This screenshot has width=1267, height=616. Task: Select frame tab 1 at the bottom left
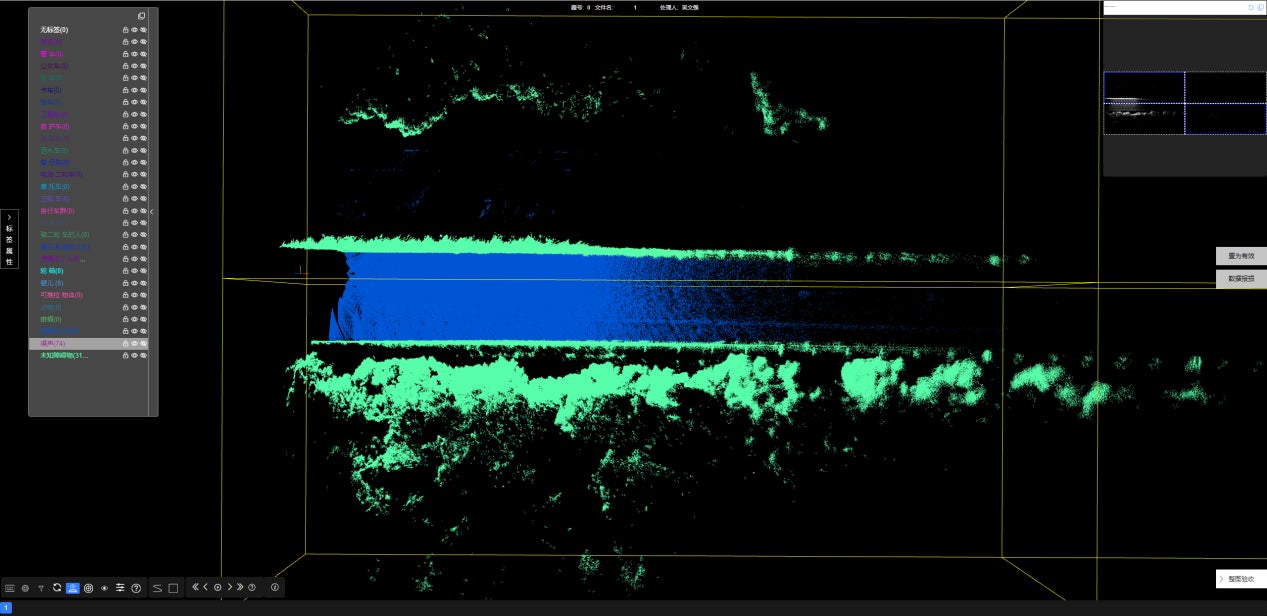point(6,608)
